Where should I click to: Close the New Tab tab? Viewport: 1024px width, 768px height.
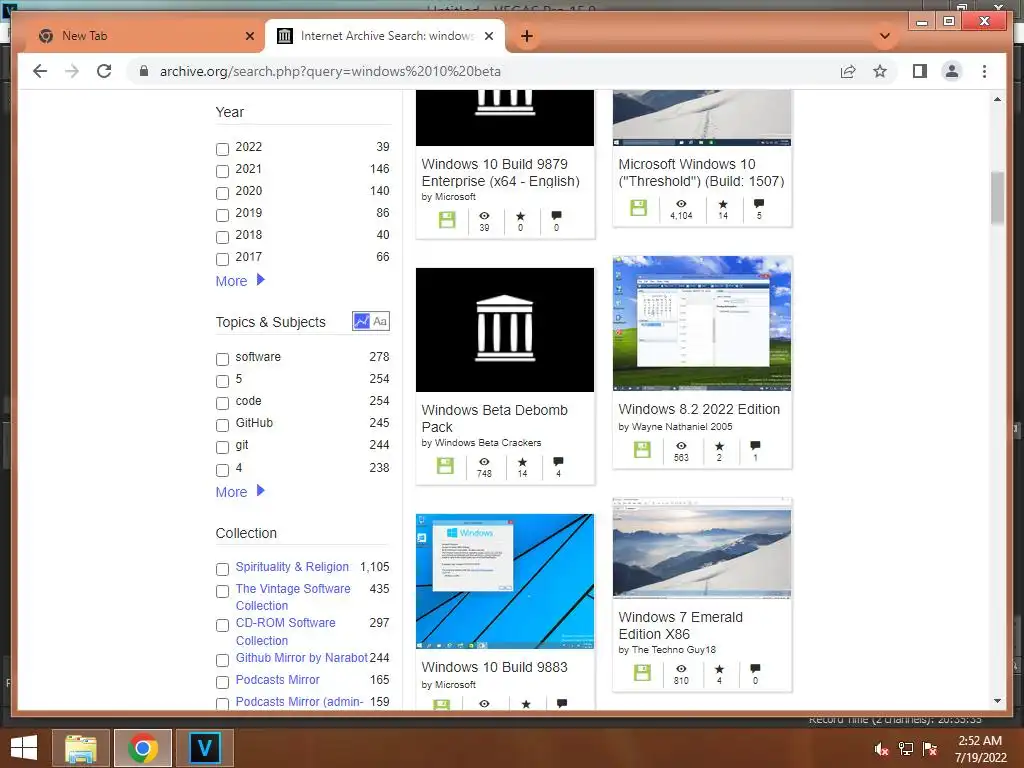[x=249, y=36]
